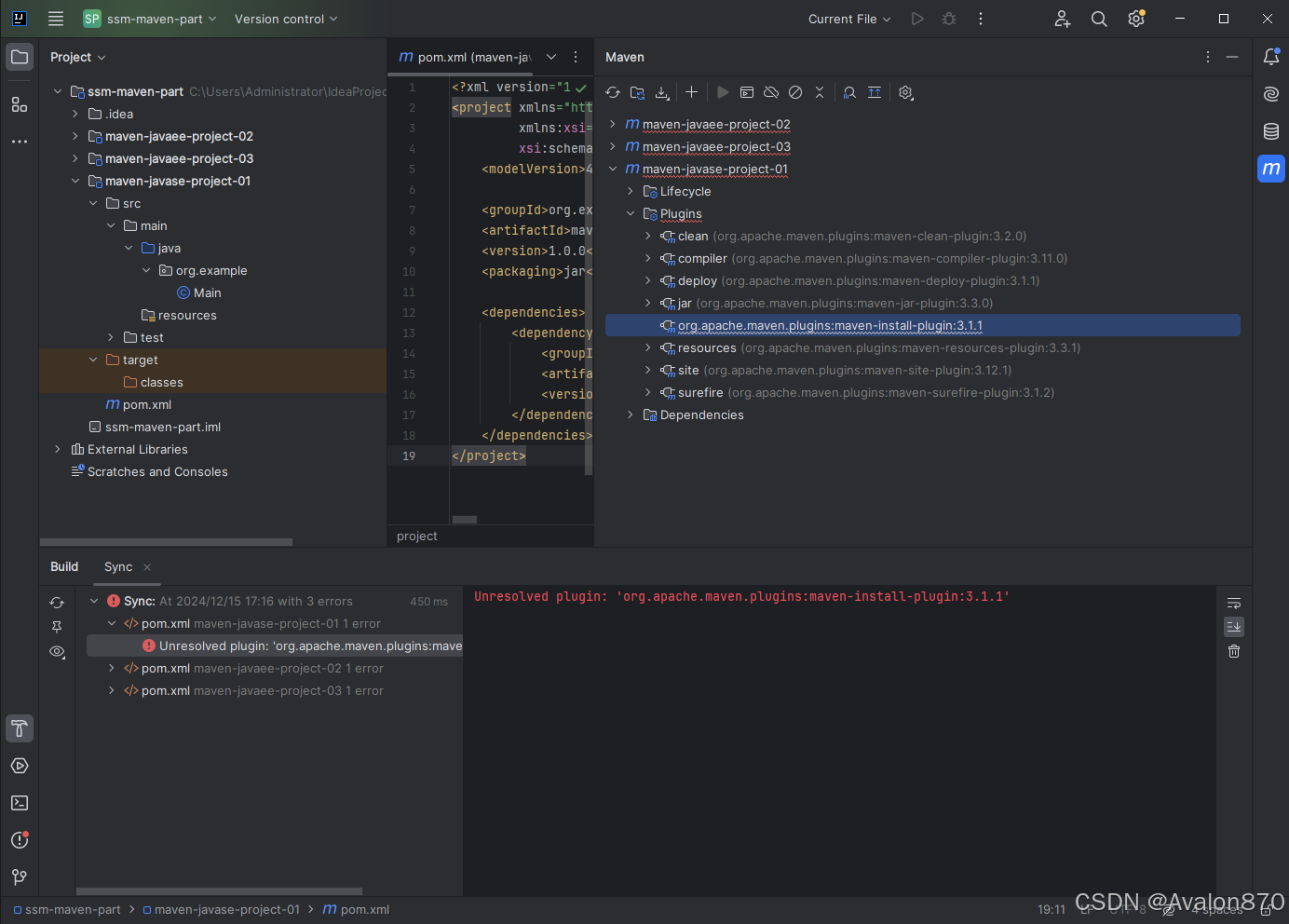The width and height of the screenshot is (1289, 924).
Task: Clear build output with the trash icon
Action: (x=1233, y=651)
